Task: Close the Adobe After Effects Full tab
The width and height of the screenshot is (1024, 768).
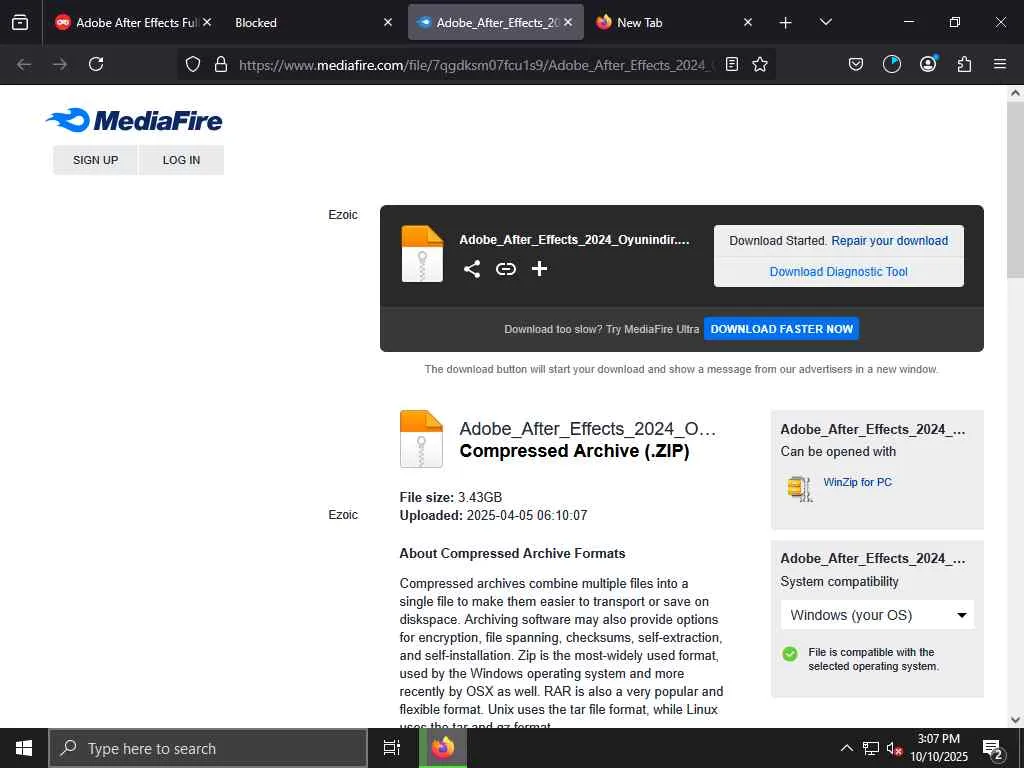Action: tap(207, 22)
